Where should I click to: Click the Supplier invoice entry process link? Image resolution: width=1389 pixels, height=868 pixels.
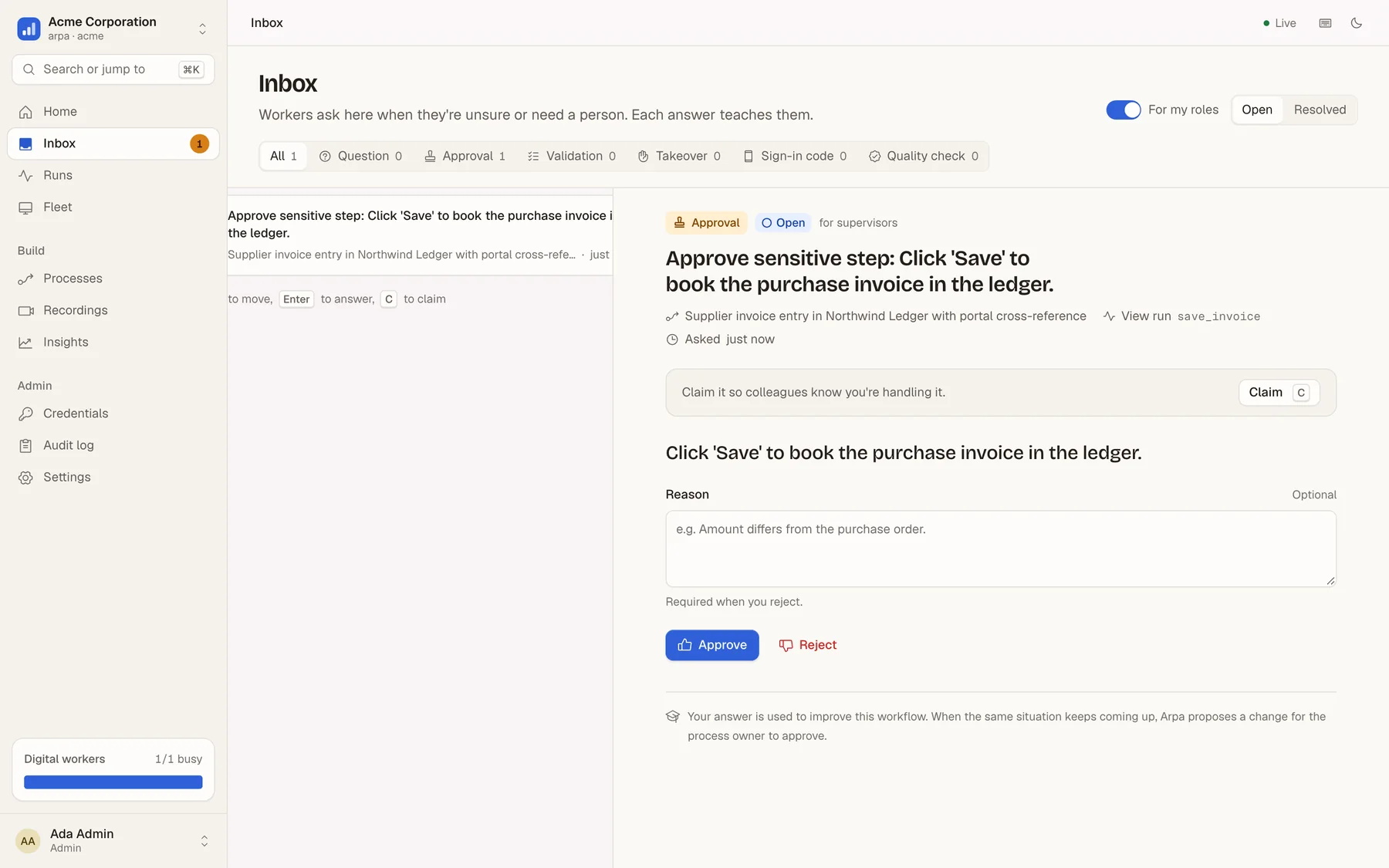[876, 316]
